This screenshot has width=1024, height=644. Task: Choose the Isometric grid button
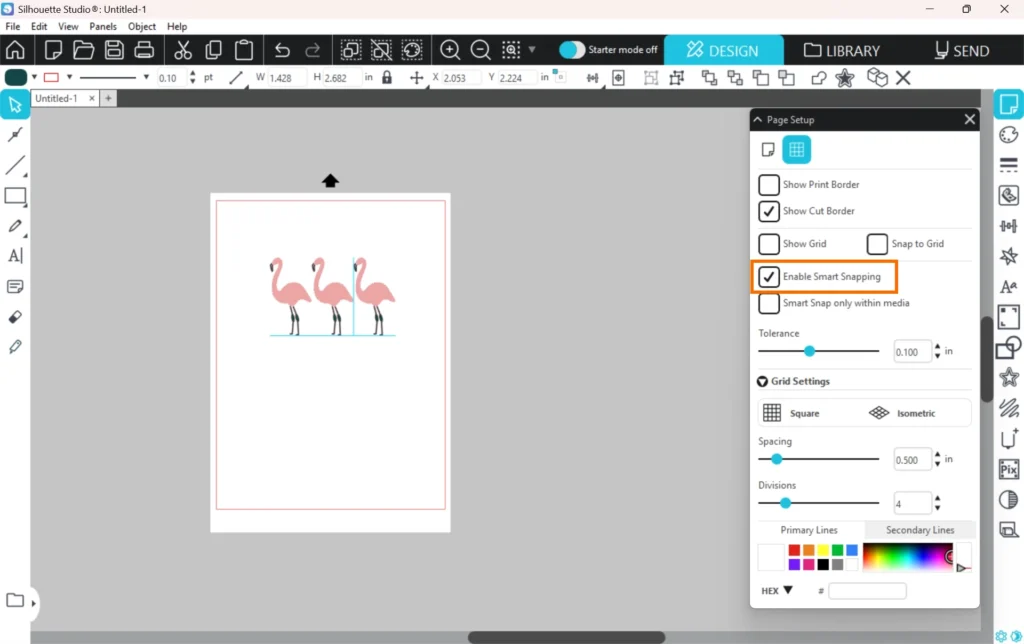click(903, 413)
